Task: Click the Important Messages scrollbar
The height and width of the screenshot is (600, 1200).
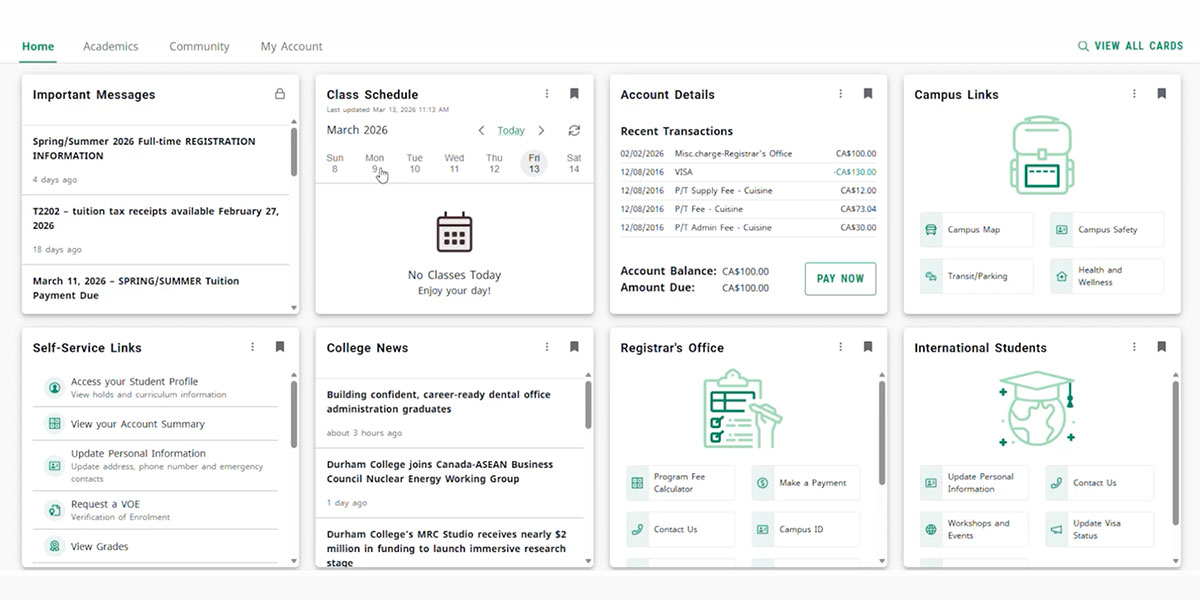Action: tap(293, 152)
